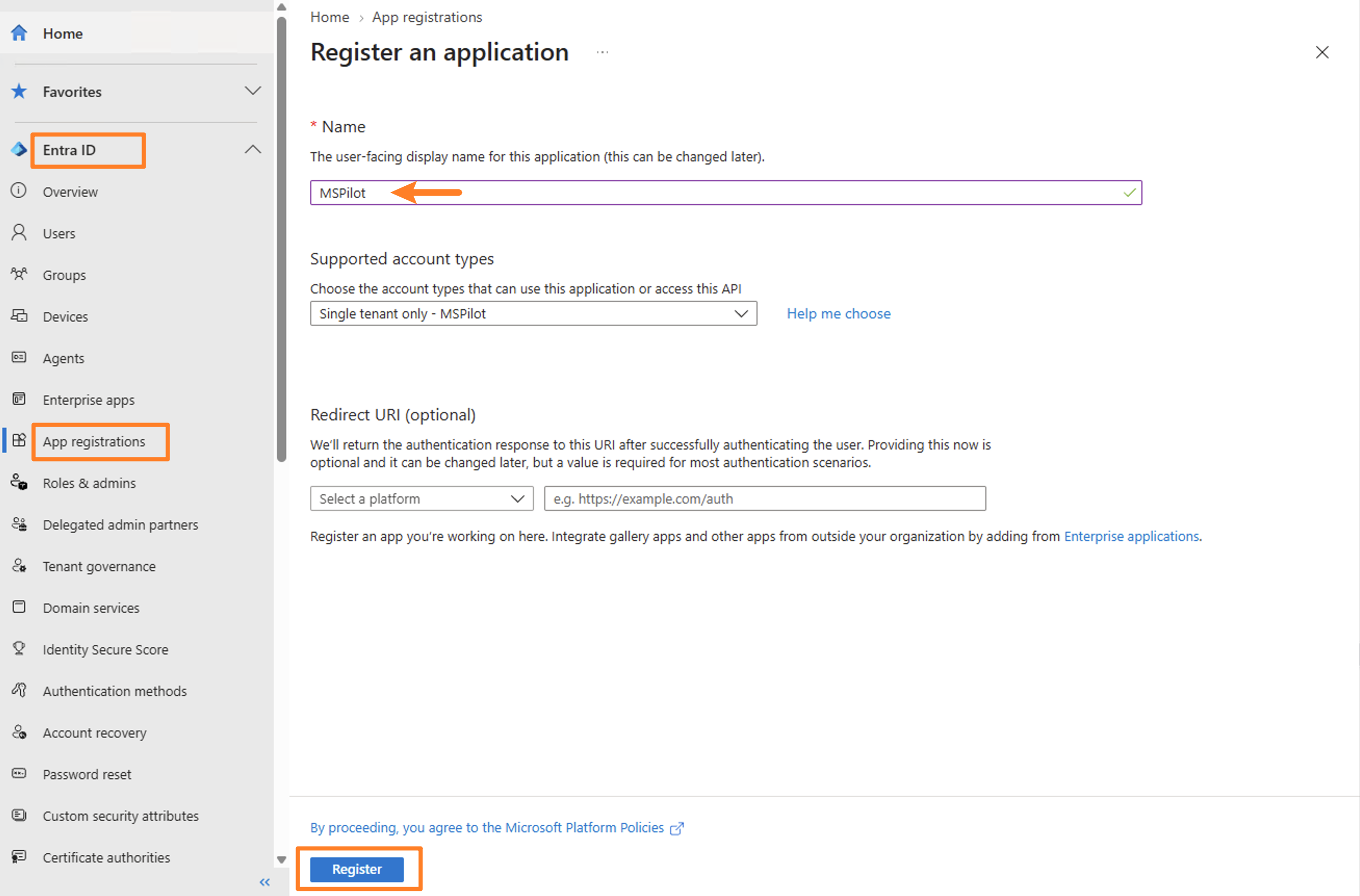Click the Redirect URI input field
This screenshot has width=1360, height=896.
[x=765, y=499]
